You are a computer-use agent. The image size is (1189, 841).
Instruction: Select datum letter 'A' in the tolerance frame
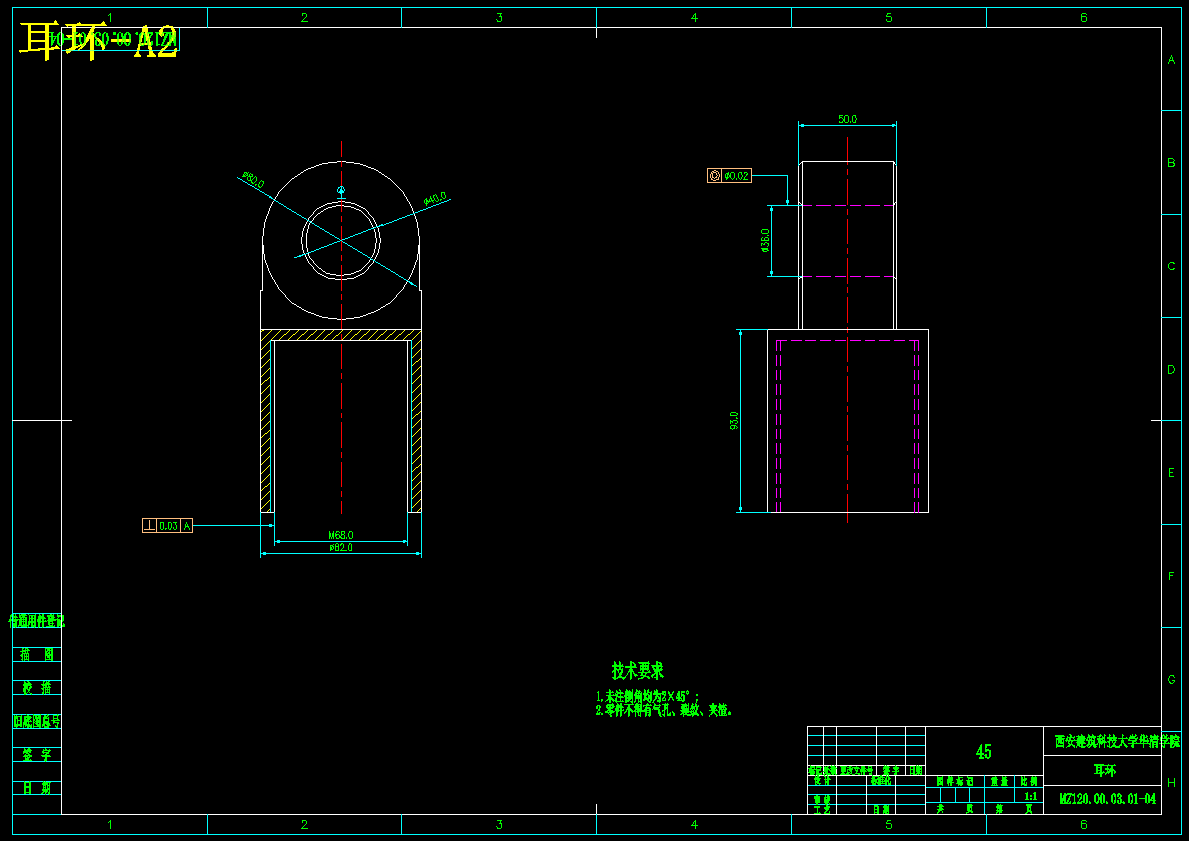pos(187,526)
